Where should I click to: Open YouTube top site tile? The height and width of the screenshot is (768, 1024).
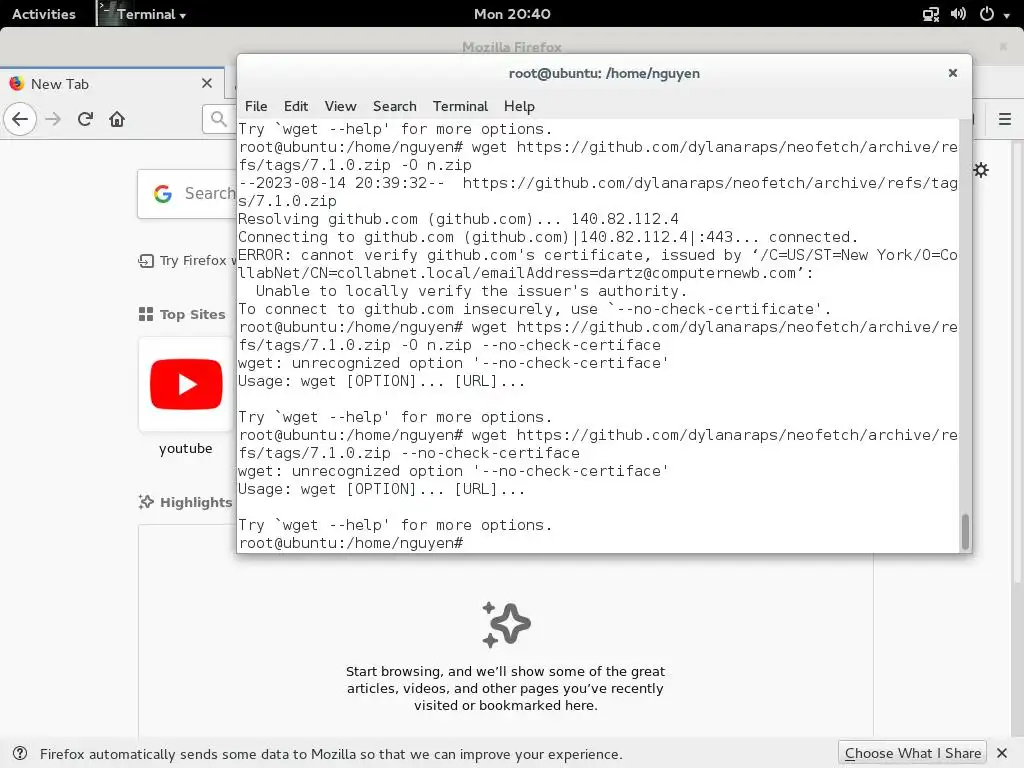[185, 384]
